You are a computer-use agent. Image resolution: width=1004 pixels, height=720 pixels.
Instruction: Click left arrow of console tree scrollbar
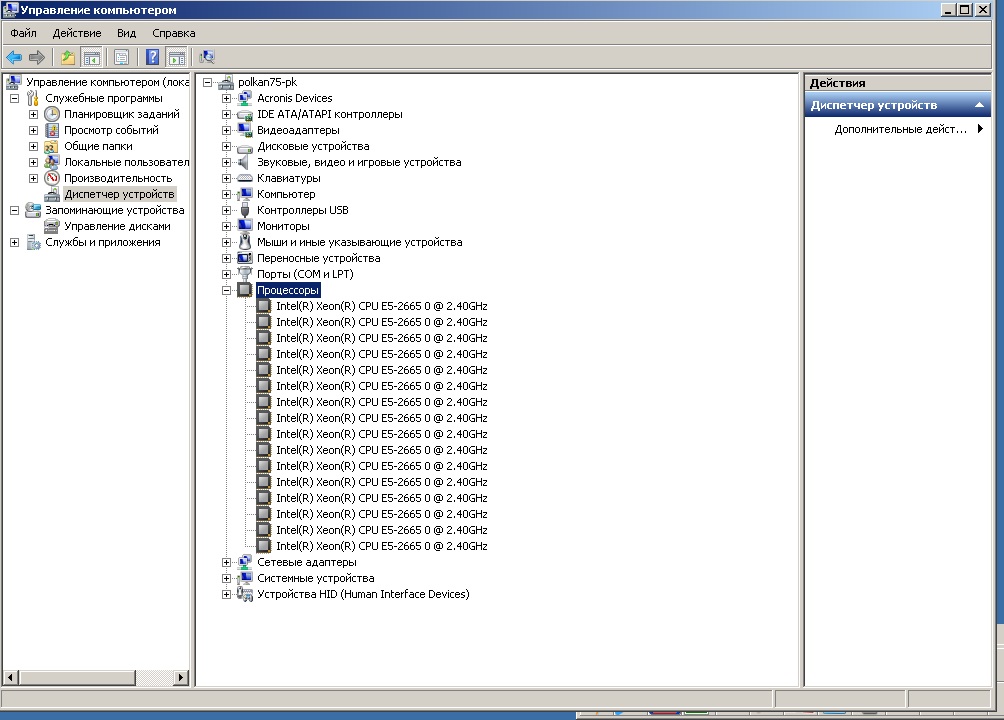[x=10, y=677]
